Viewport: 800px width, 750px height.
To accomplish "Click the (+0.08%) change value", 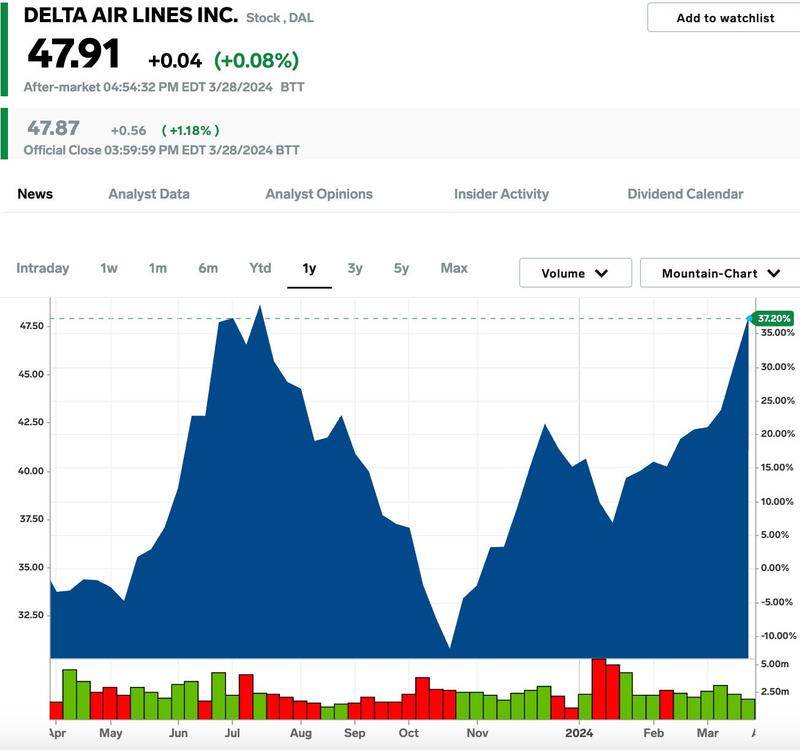I will tap(256, 61).
